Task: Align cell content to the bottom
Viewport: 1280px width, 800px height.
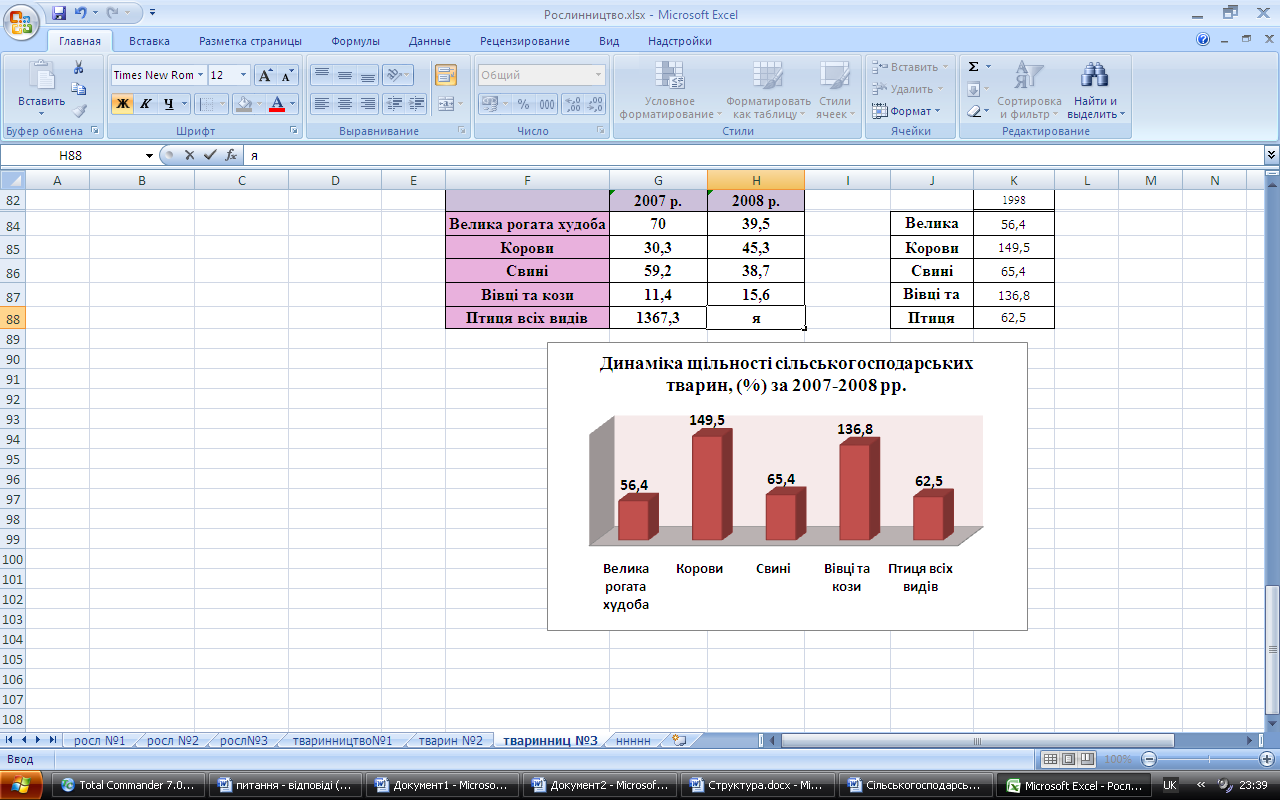Action: [x=368, y=75]
